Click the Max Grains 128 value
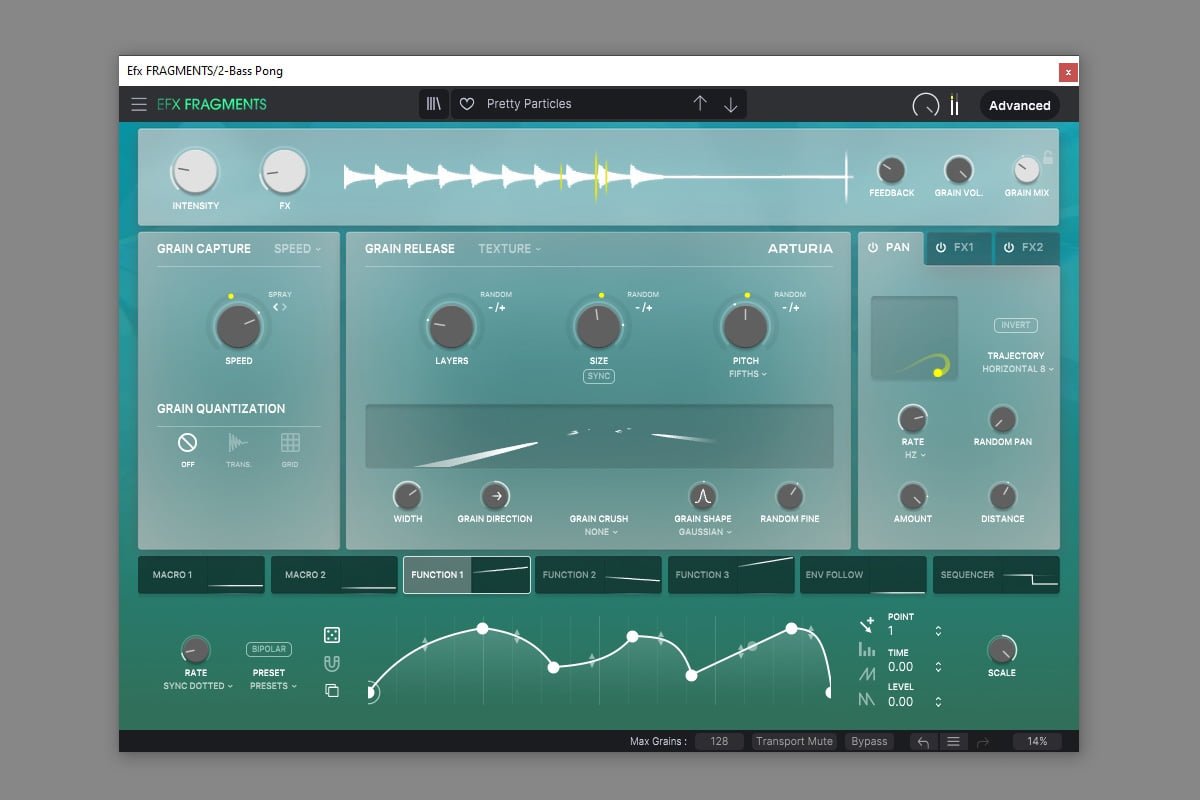The image size is (1200, 800). point(719,742)
